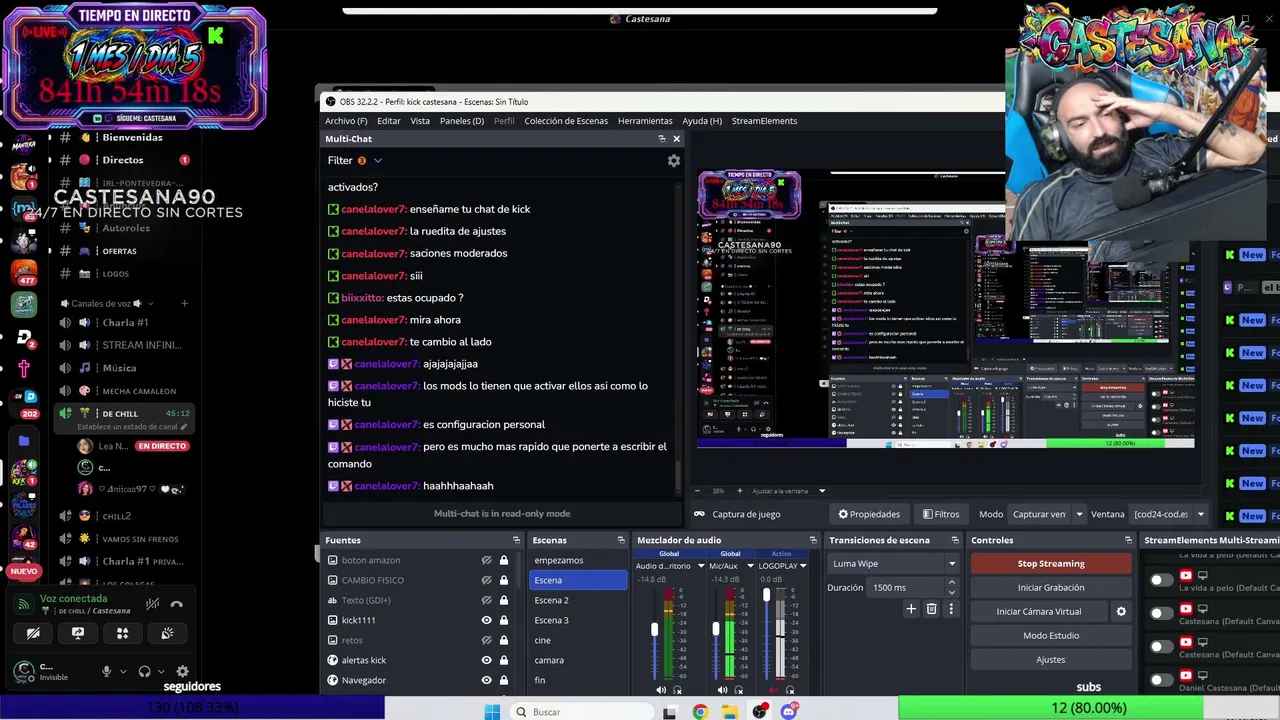Screen dimensions: 1280x720
Task: Click the Propiedades button
Action: [x=869, y=514]
